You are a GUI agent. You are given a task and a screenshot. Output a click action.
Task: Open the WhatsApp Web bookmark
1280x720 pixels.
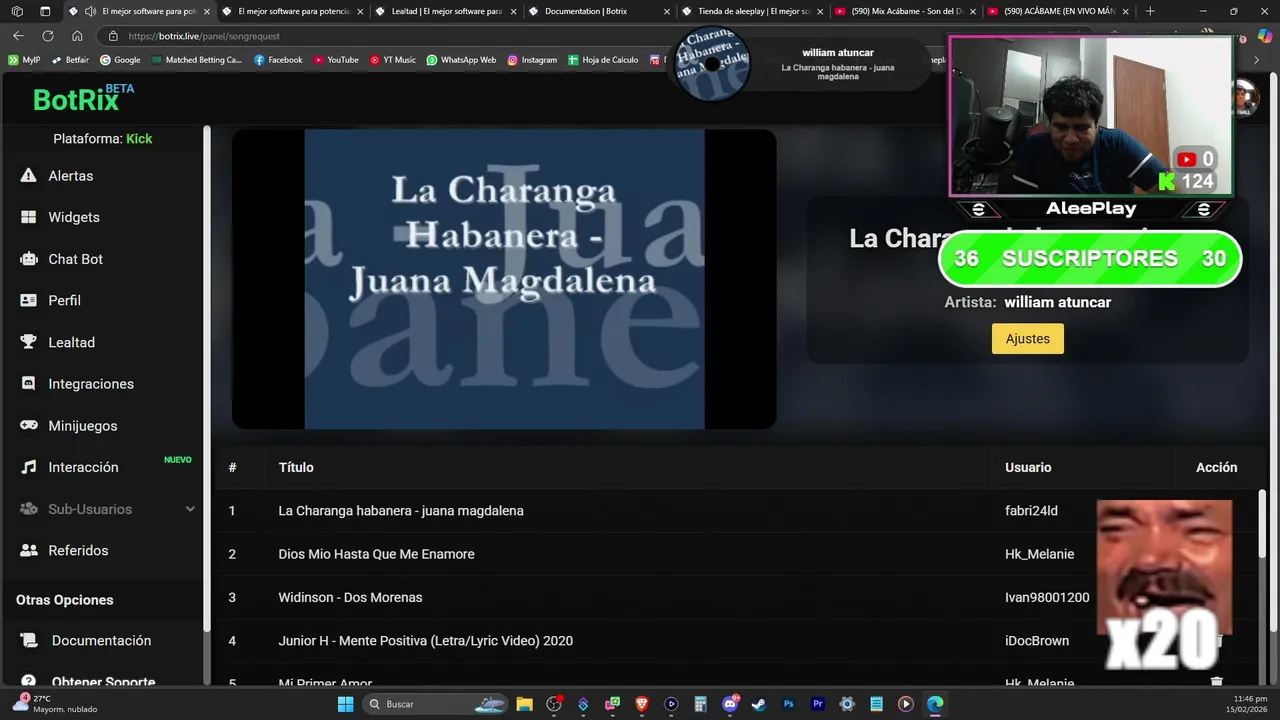(461, 60)
